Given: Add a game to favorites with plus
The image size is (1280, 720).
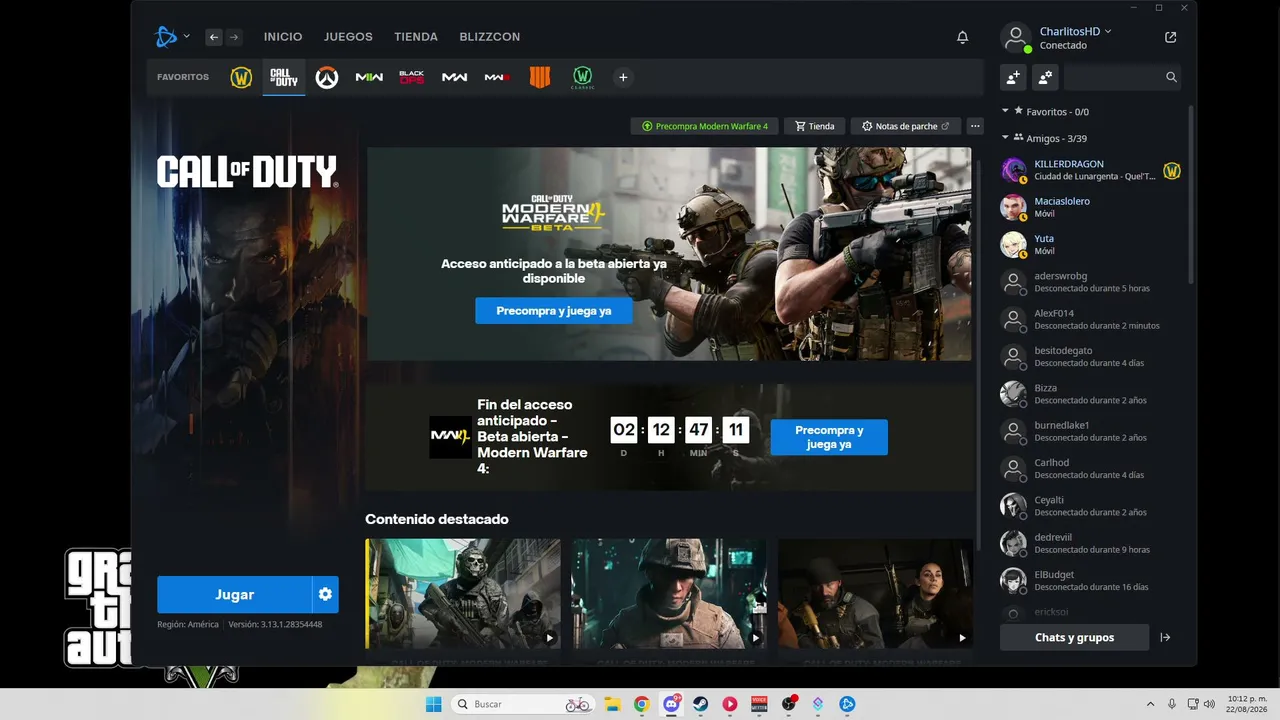Looking at the screenshot, I should coord(623,77).
